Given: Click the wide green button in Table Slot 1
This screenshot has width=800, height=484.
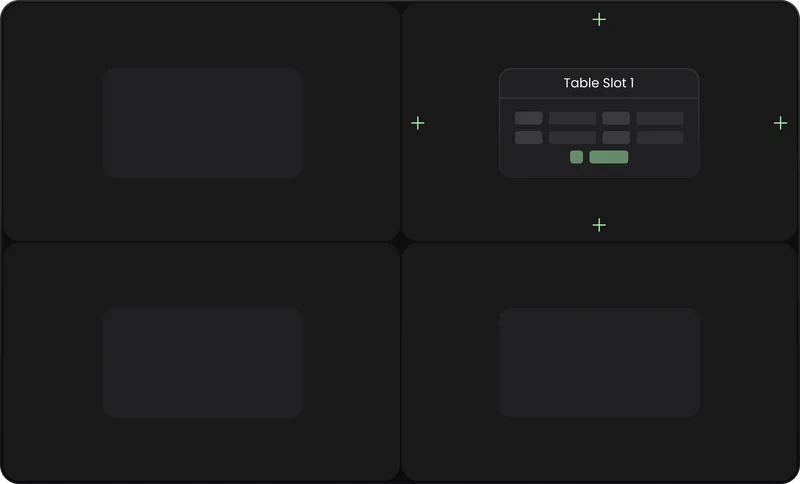Looking at the screenshot, I should pos(609,157).
